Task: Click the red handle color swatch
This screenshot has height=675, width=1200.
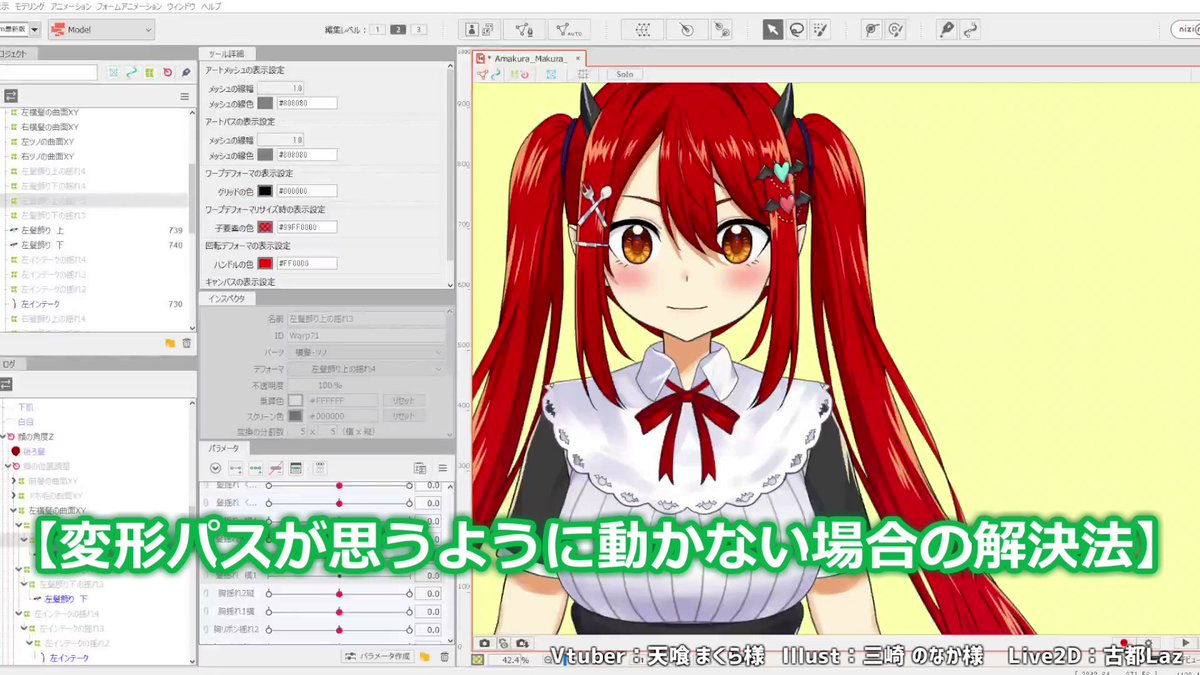Action: tap(265, 263)
